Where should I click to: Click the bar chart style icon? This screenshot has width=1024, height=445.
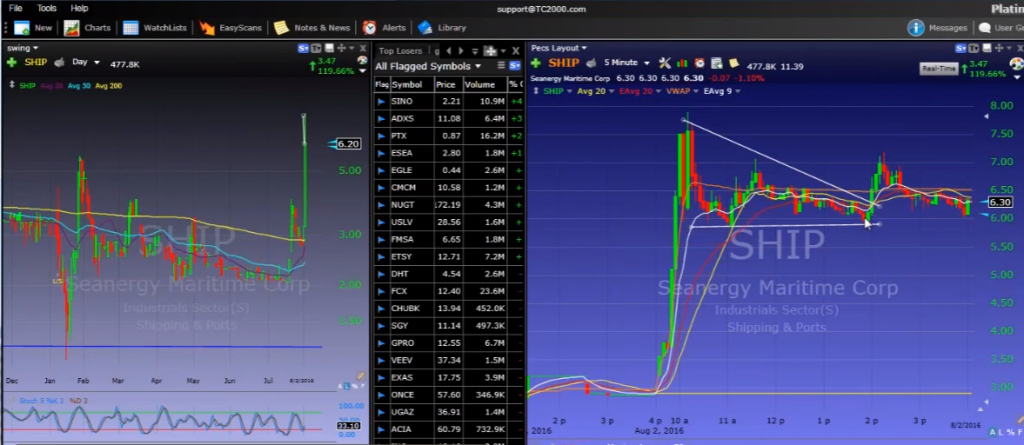682,63
